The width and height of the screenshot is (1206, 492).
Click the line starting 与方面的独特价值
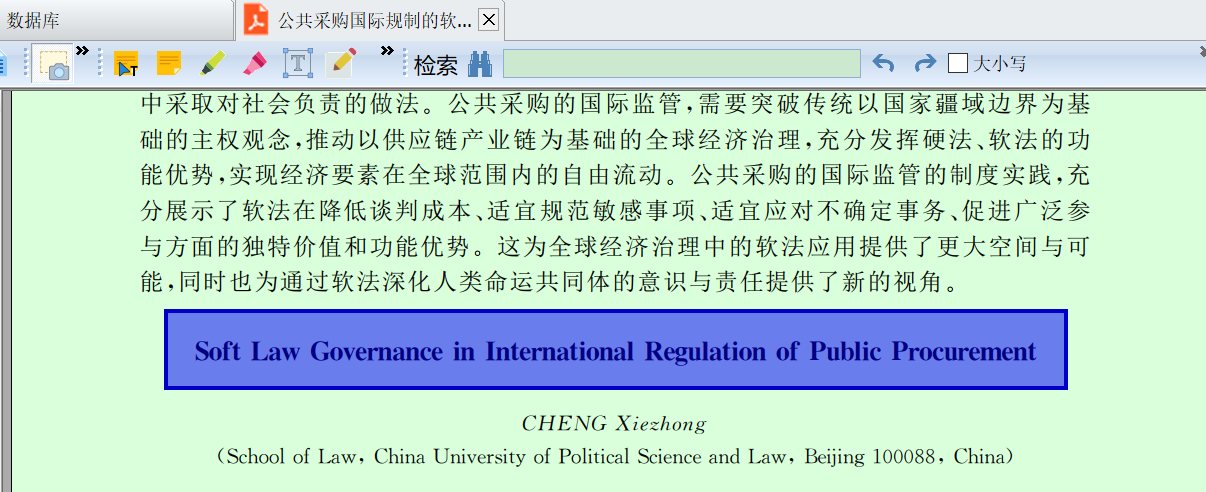615,246
